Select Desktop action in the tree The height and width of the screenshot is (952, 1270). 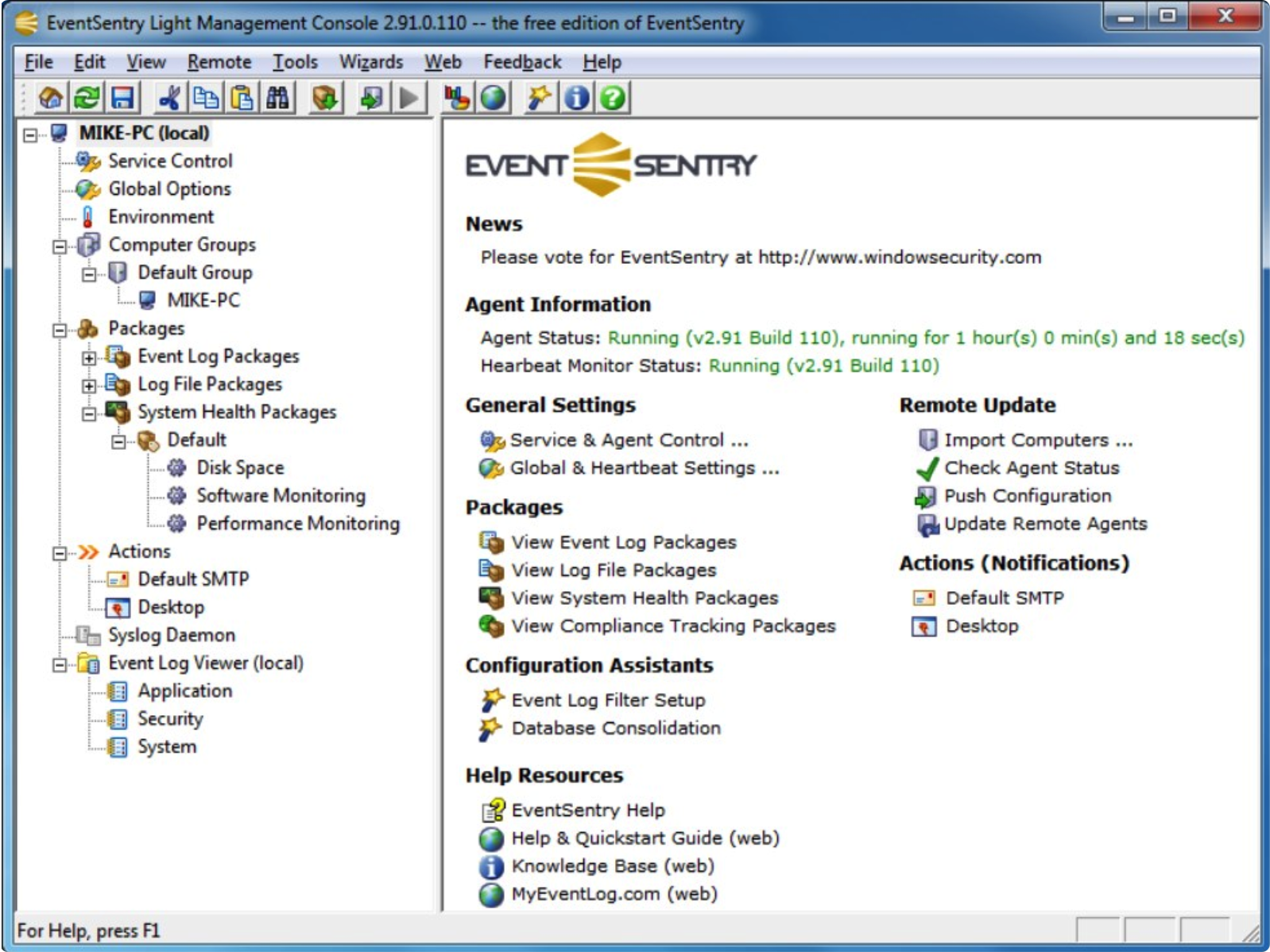pyautogui.click(x=171, y=607)
